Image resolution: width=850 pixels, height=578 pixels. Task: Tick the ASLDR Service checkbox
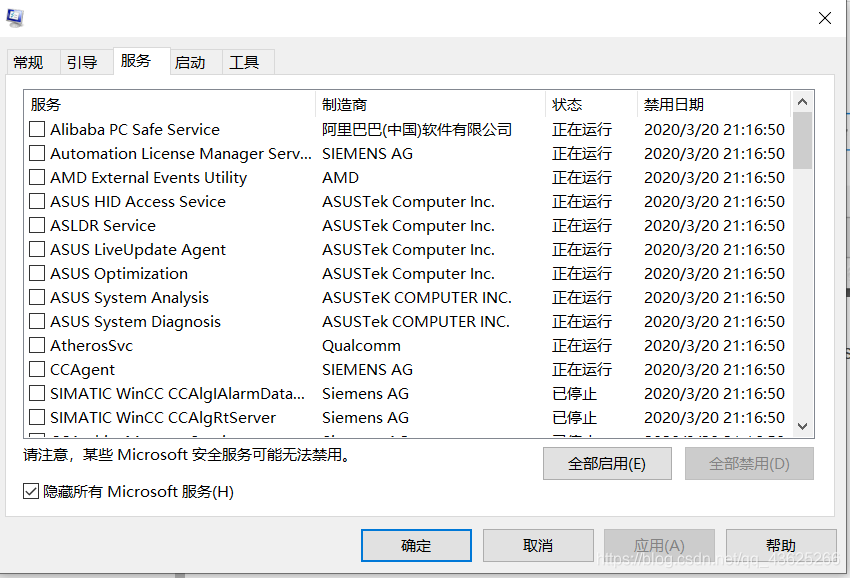pos(37,225)
